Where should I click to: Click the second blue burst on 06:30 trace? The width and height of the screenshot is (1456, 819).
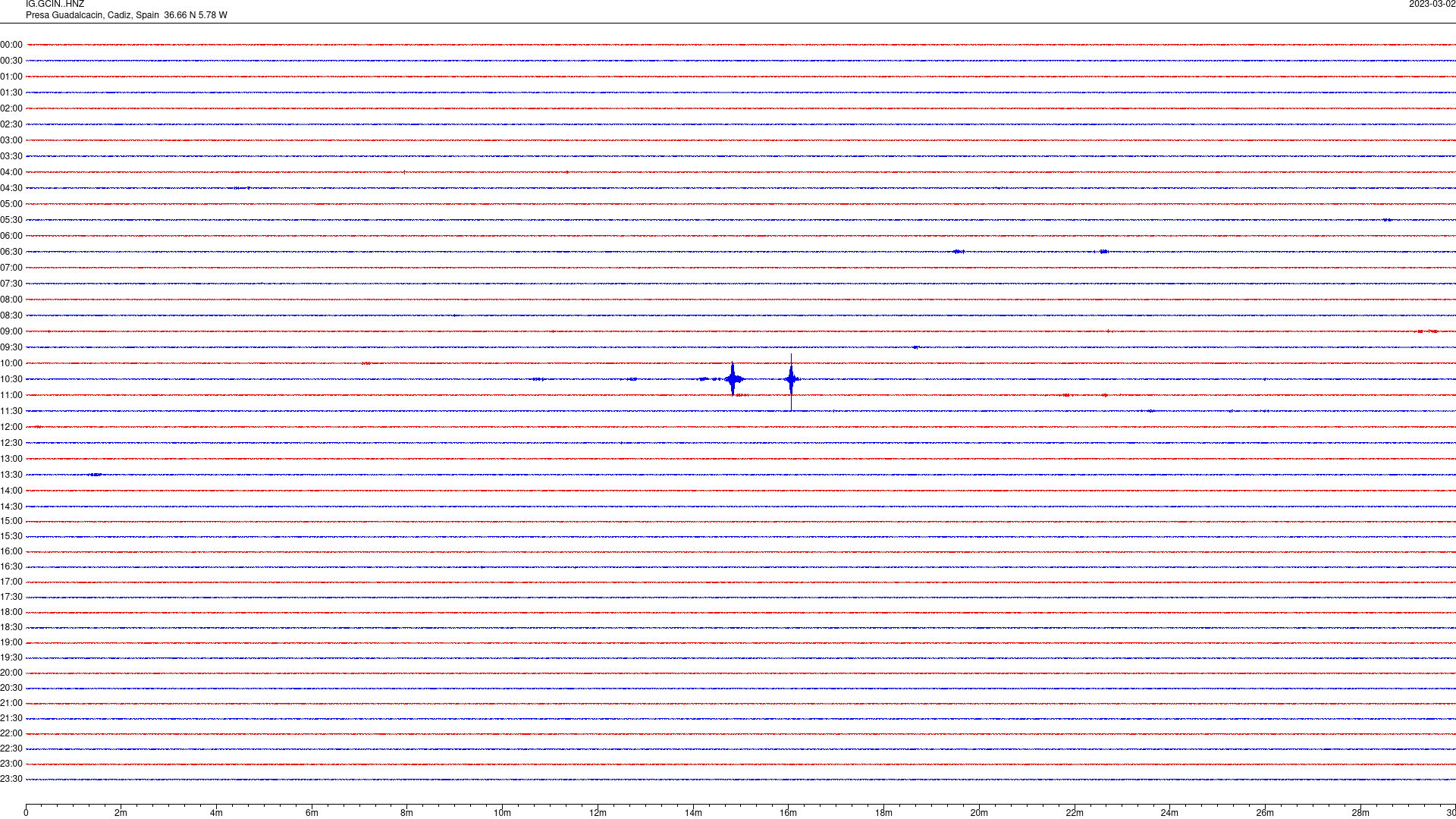pos(1103,252)
